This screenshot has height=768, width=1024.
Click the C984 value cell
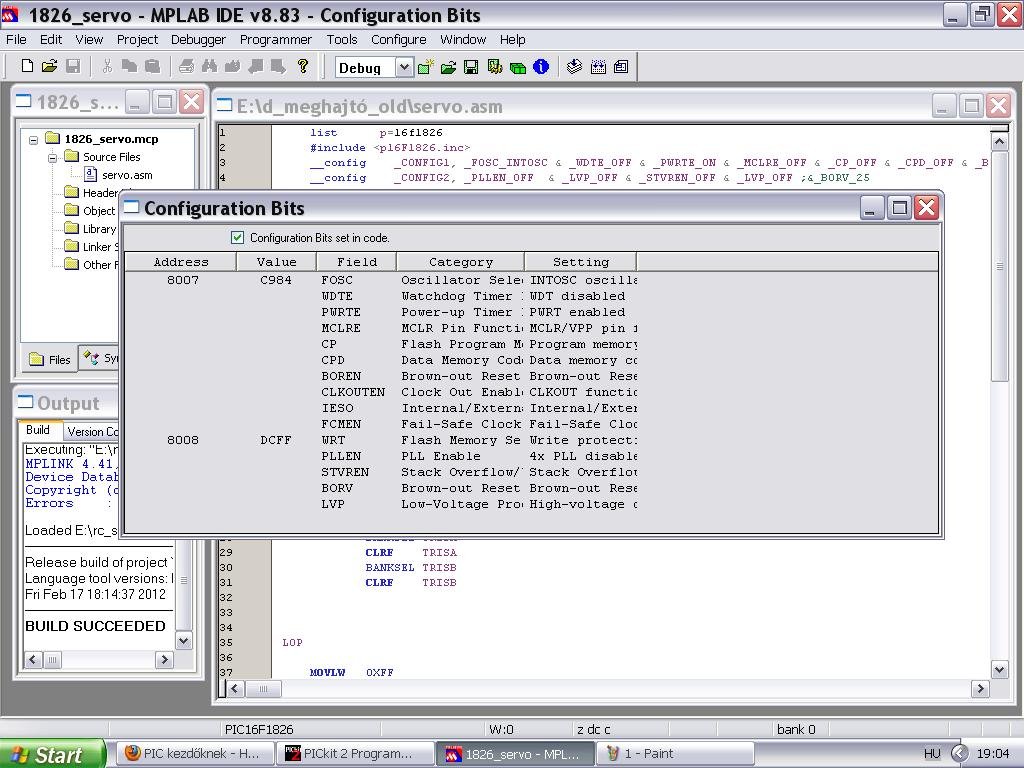click(276, 280)
